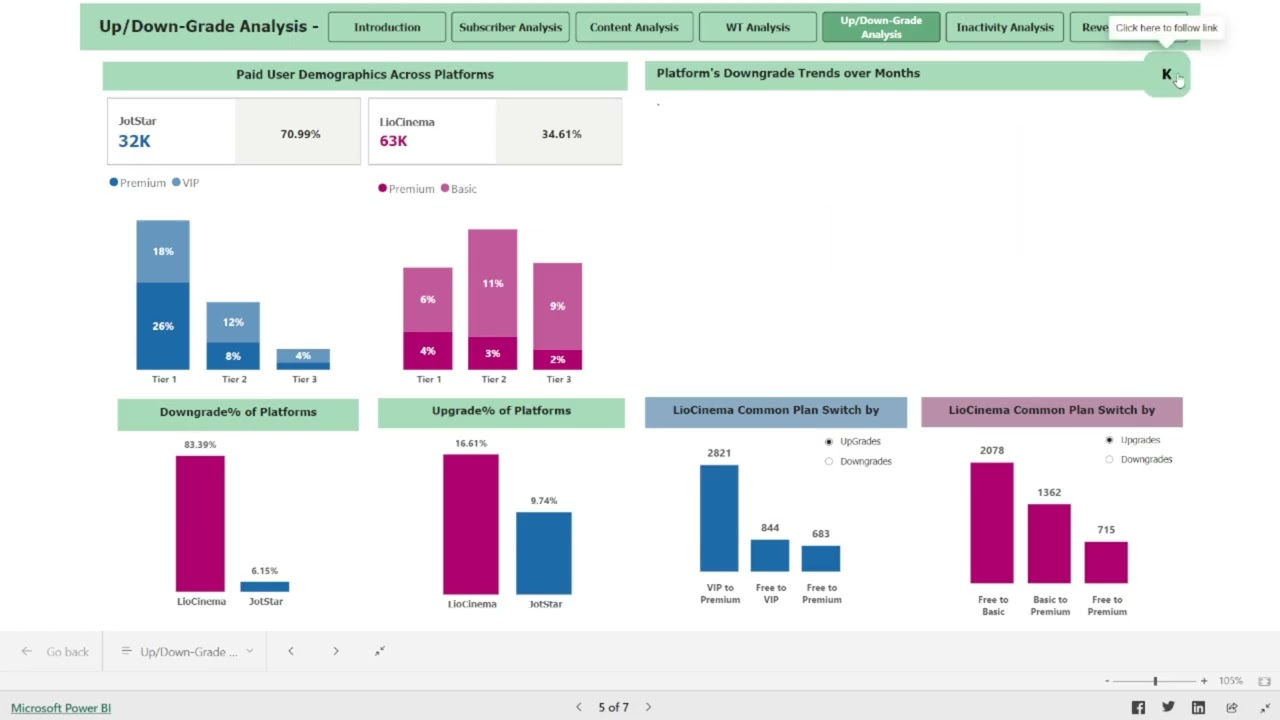Select JotStar Tier 2 8% Premium segment
The width and height of the screenshot is (1280, 720).
click(x=233, y=356)
